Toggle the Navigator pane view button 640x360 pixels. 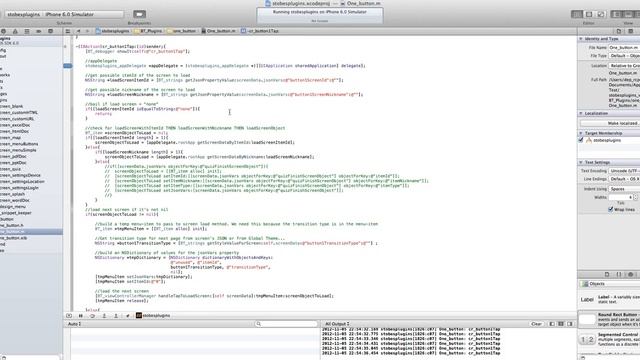click(617, 14)
